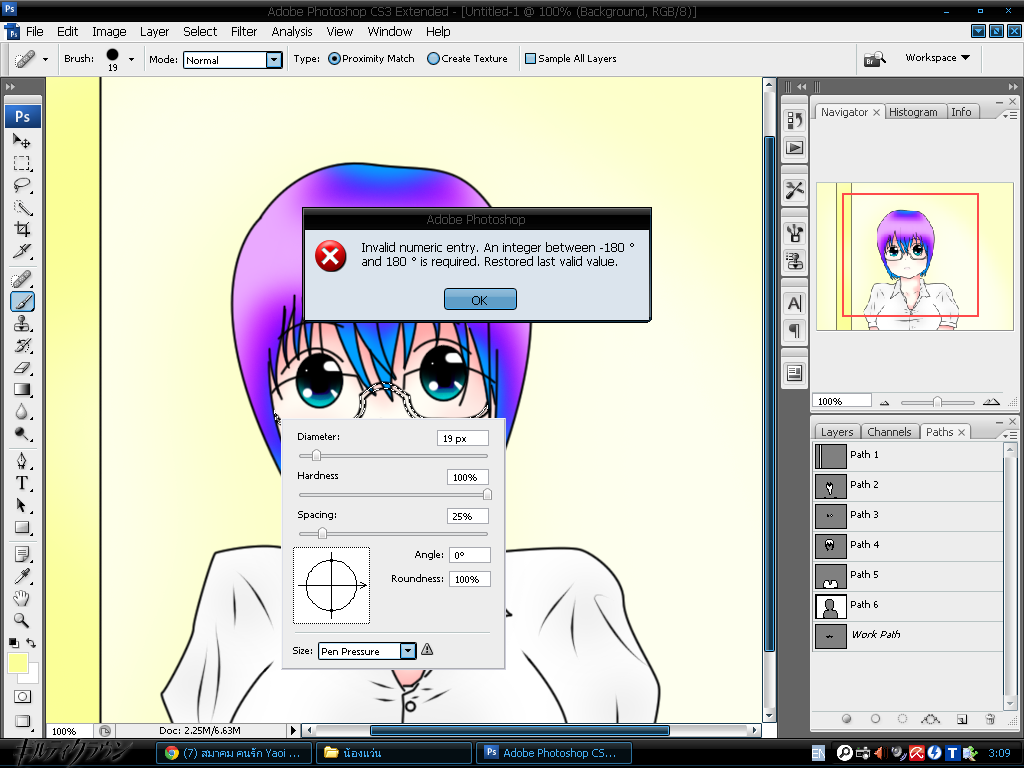Select the Slice tool
Image resolution: width=1024 pixels, height=768 pixels.
click(22, 251)
